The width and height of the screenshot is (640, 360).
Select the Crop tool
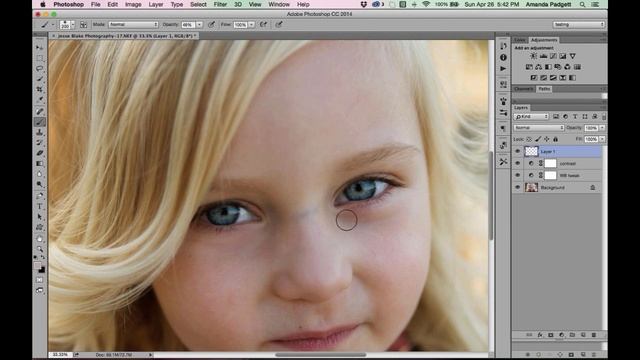[x=40, y=89]
